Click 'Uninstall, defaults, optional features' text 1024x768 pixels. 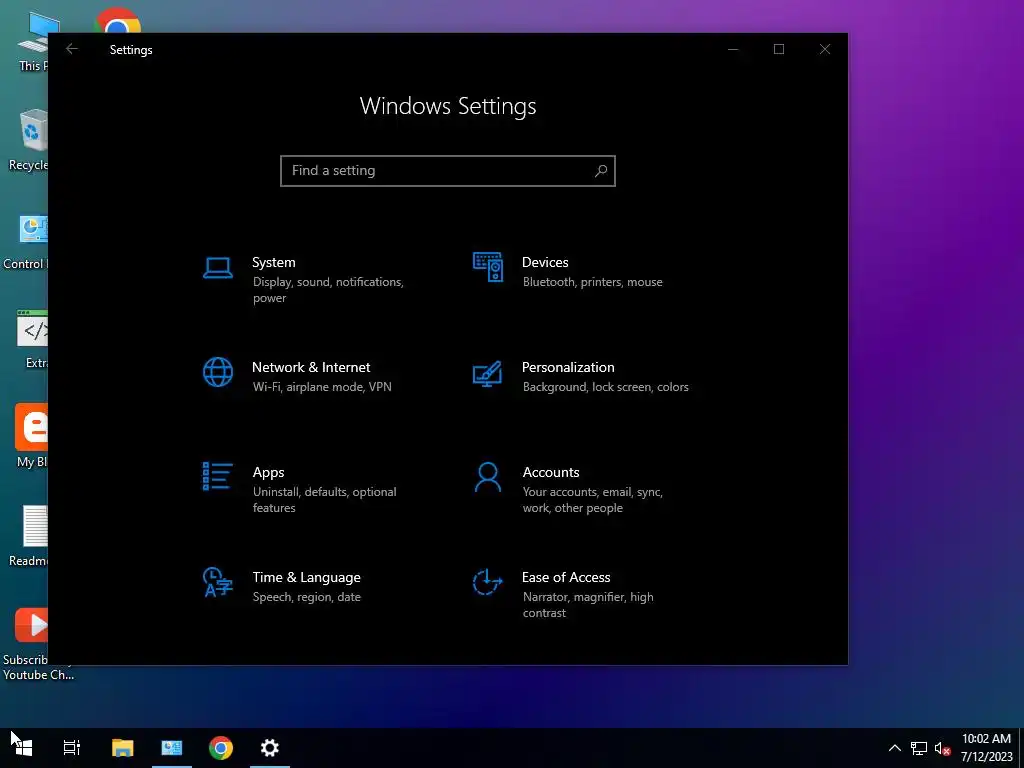pos(325,500)
